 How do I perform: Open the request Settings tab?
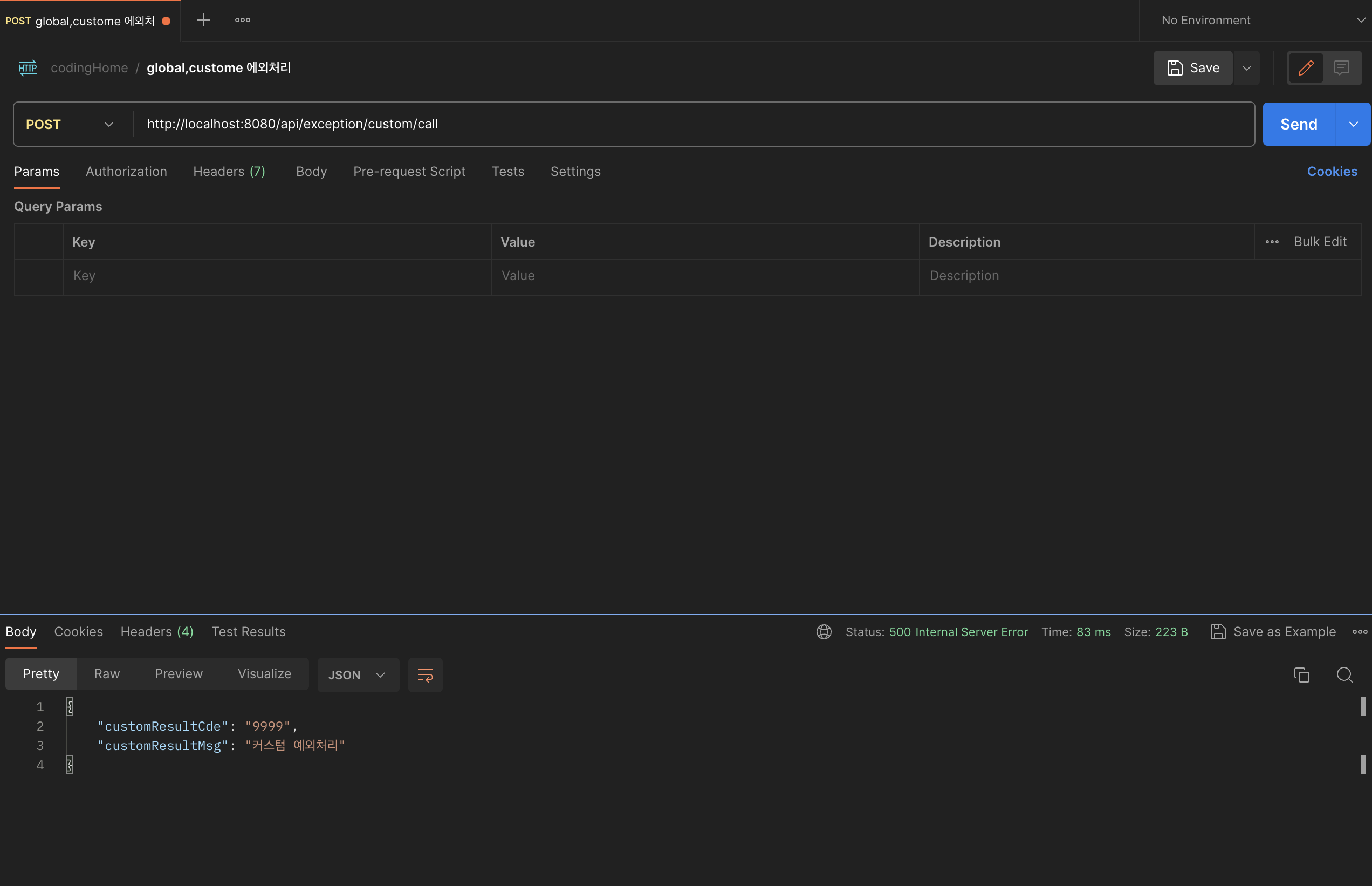575,172
